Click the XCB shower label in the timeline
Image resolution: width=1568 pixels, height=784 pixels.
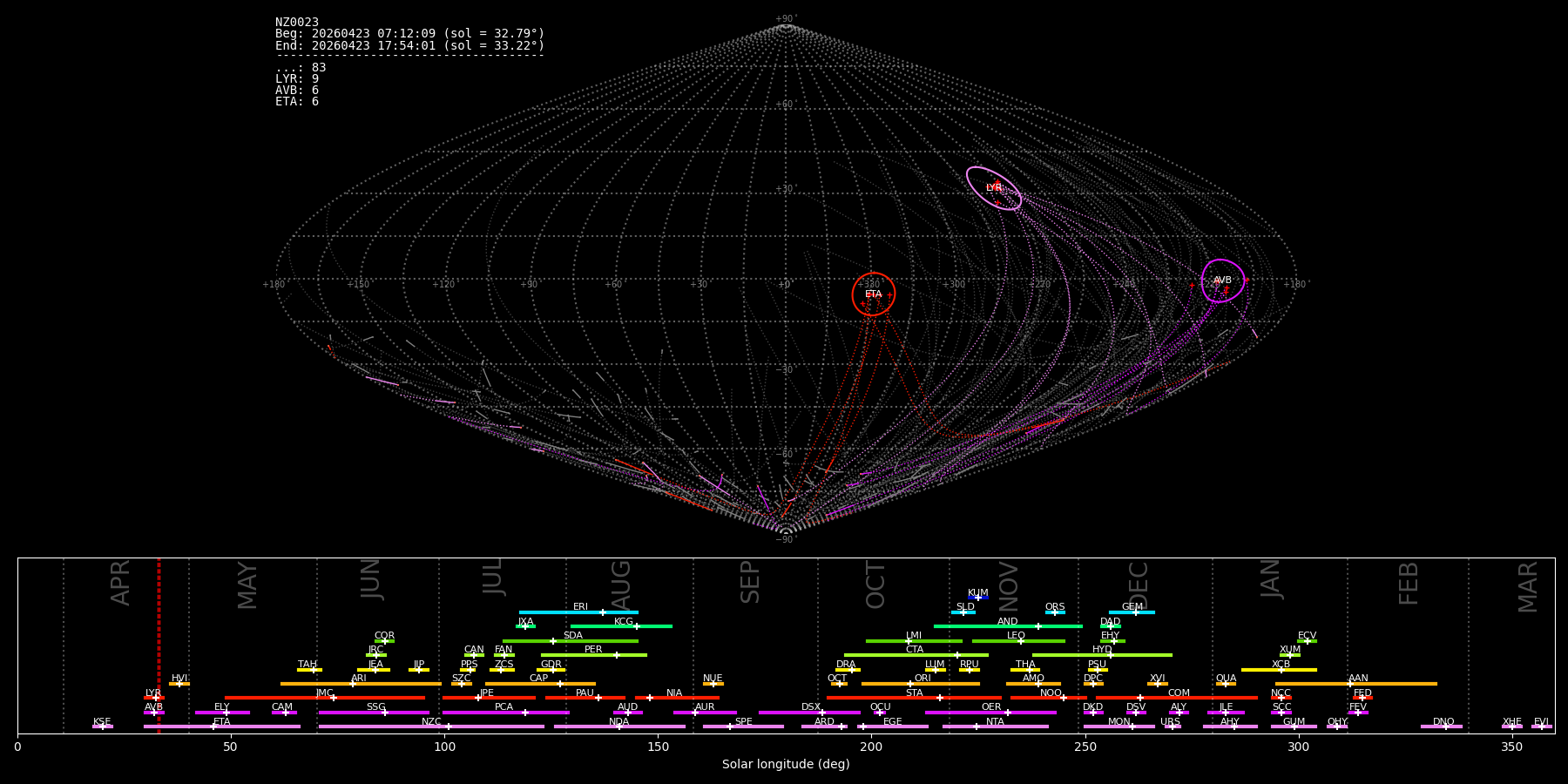point(1281,665)
